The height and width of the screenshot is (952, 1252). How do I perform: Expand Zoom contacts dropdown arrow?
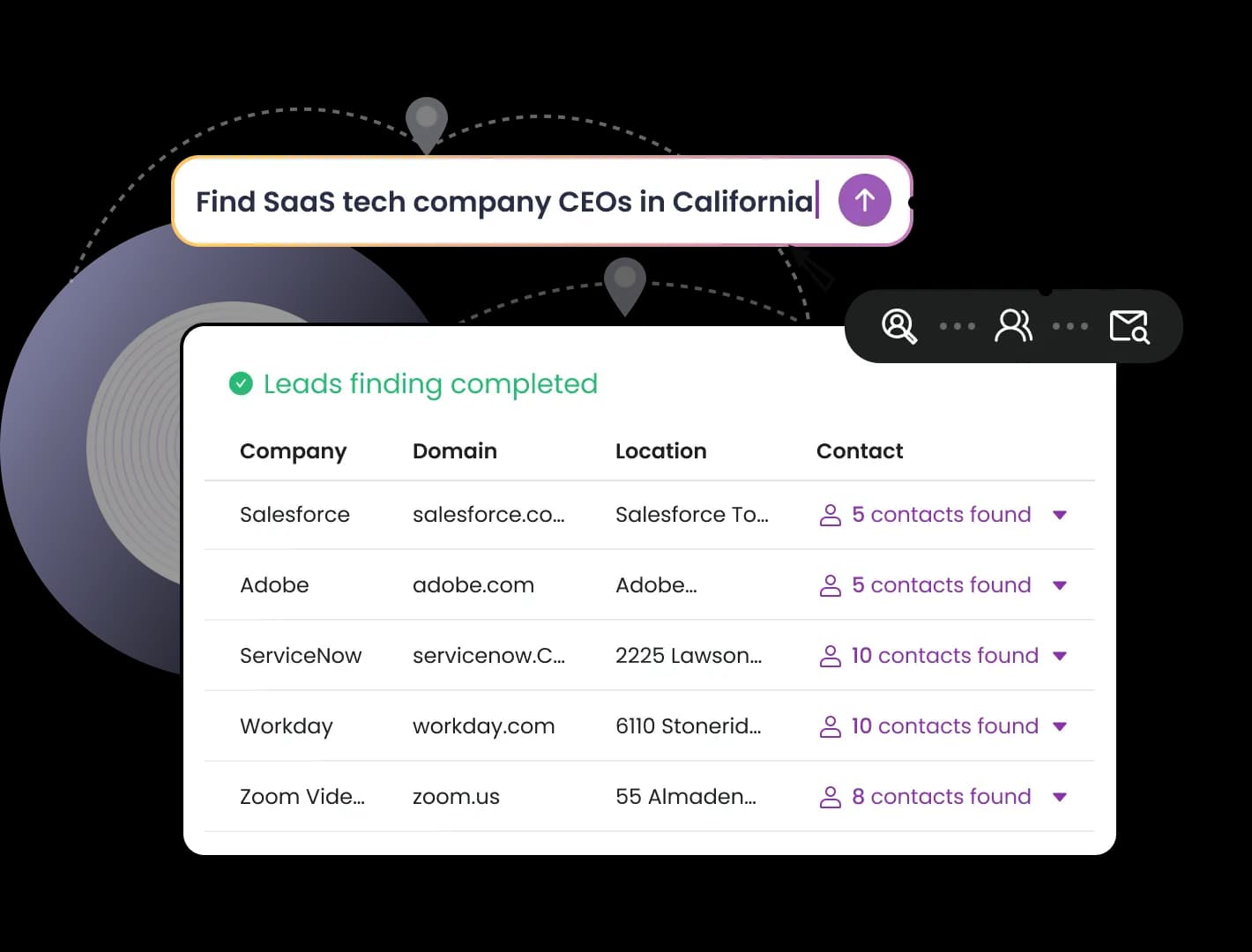tap(1060, 797)
